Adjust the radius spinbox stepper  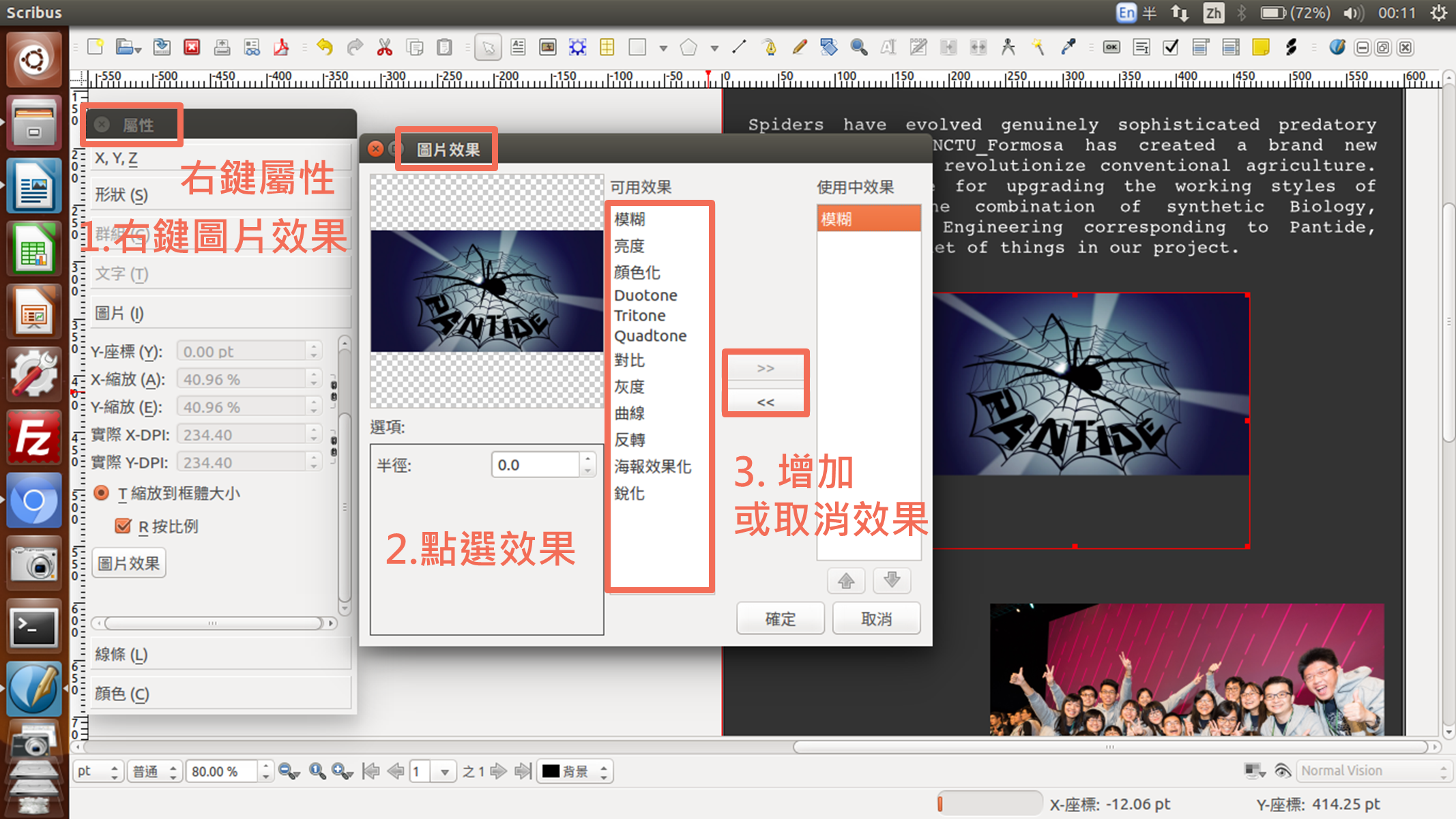587,464
